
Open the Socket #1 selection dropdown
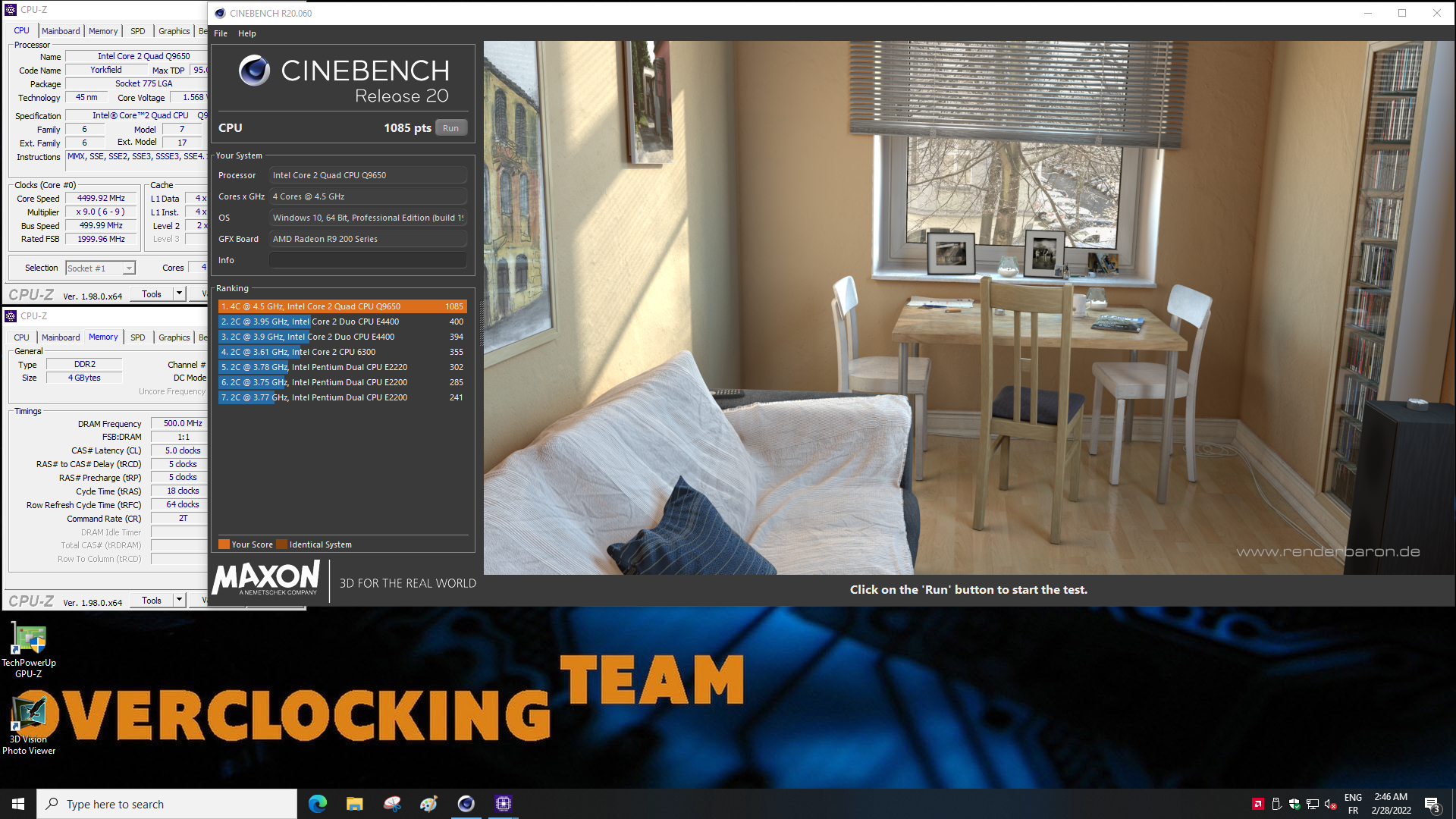click(100, 268)
